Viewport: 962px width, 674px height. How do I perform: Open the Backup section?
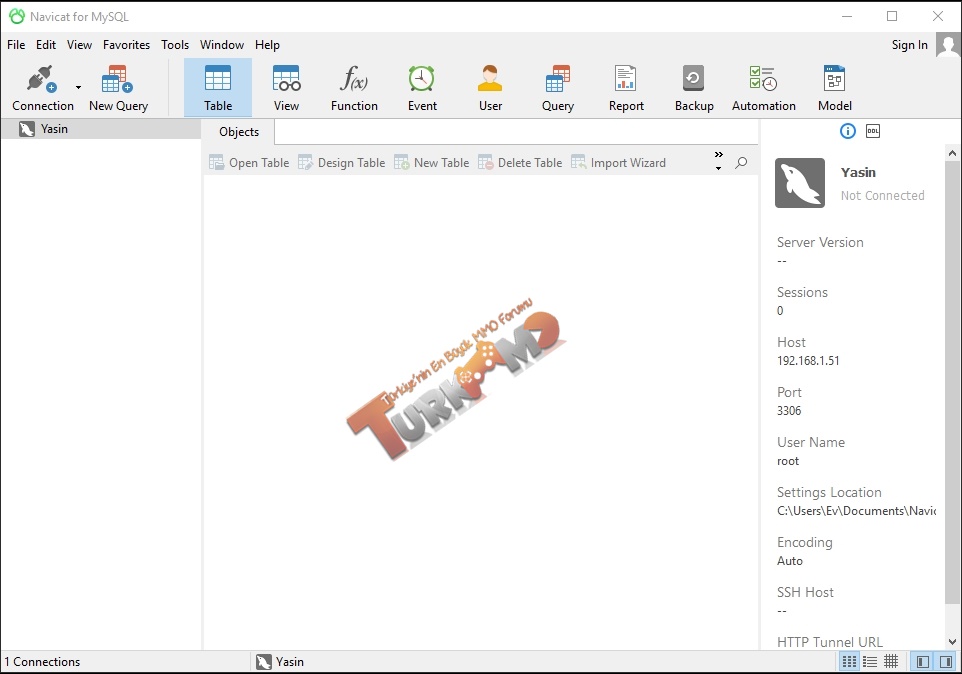pos(694,89)
